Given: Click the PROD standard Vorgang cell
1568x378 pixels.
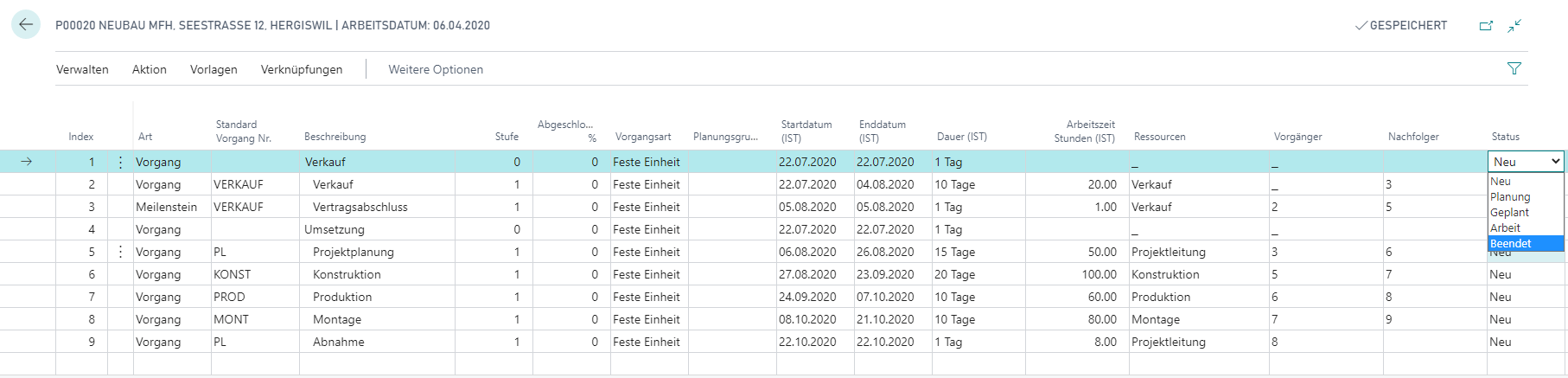Looking at the screenshot, I should click(255, 297).
